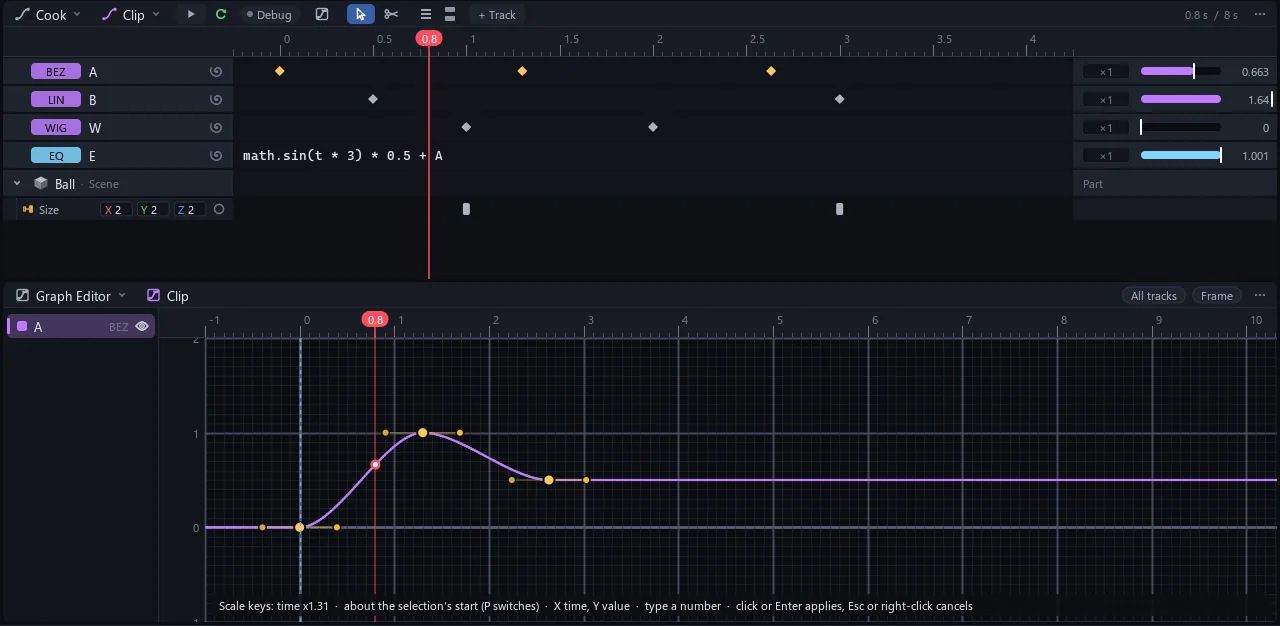Edit the math.sin expression on track E
This screenshot has height=626, width=1280.
click(x=343, y=156)
